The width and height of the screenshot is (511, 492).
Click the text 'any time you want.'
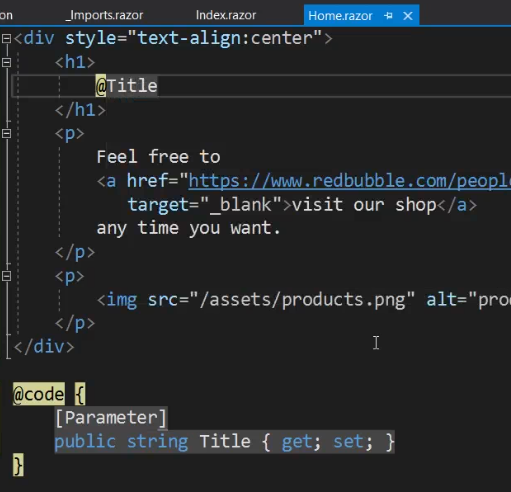[x=188, y=229]
